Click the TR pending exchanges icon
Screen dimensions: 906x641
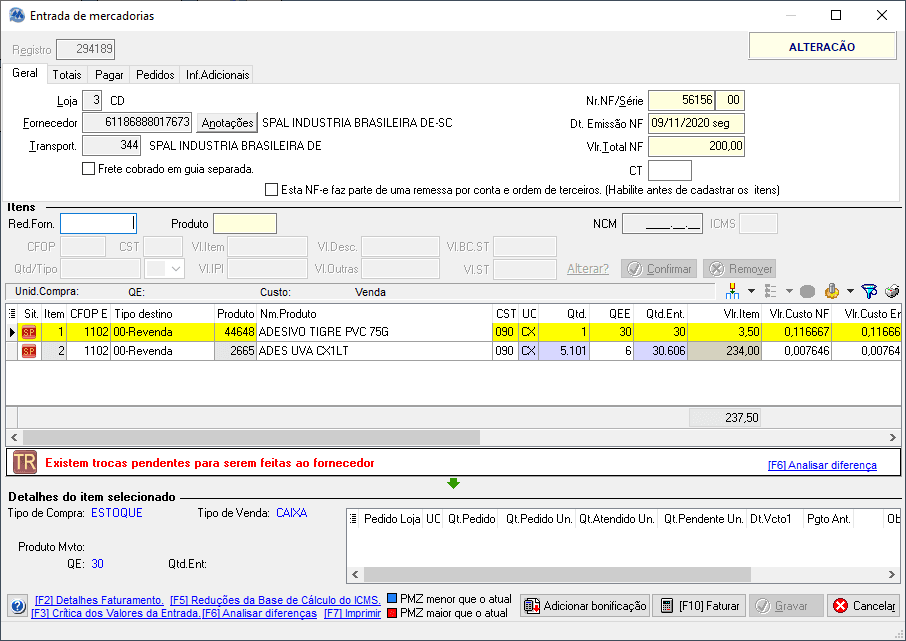(25, 464)
